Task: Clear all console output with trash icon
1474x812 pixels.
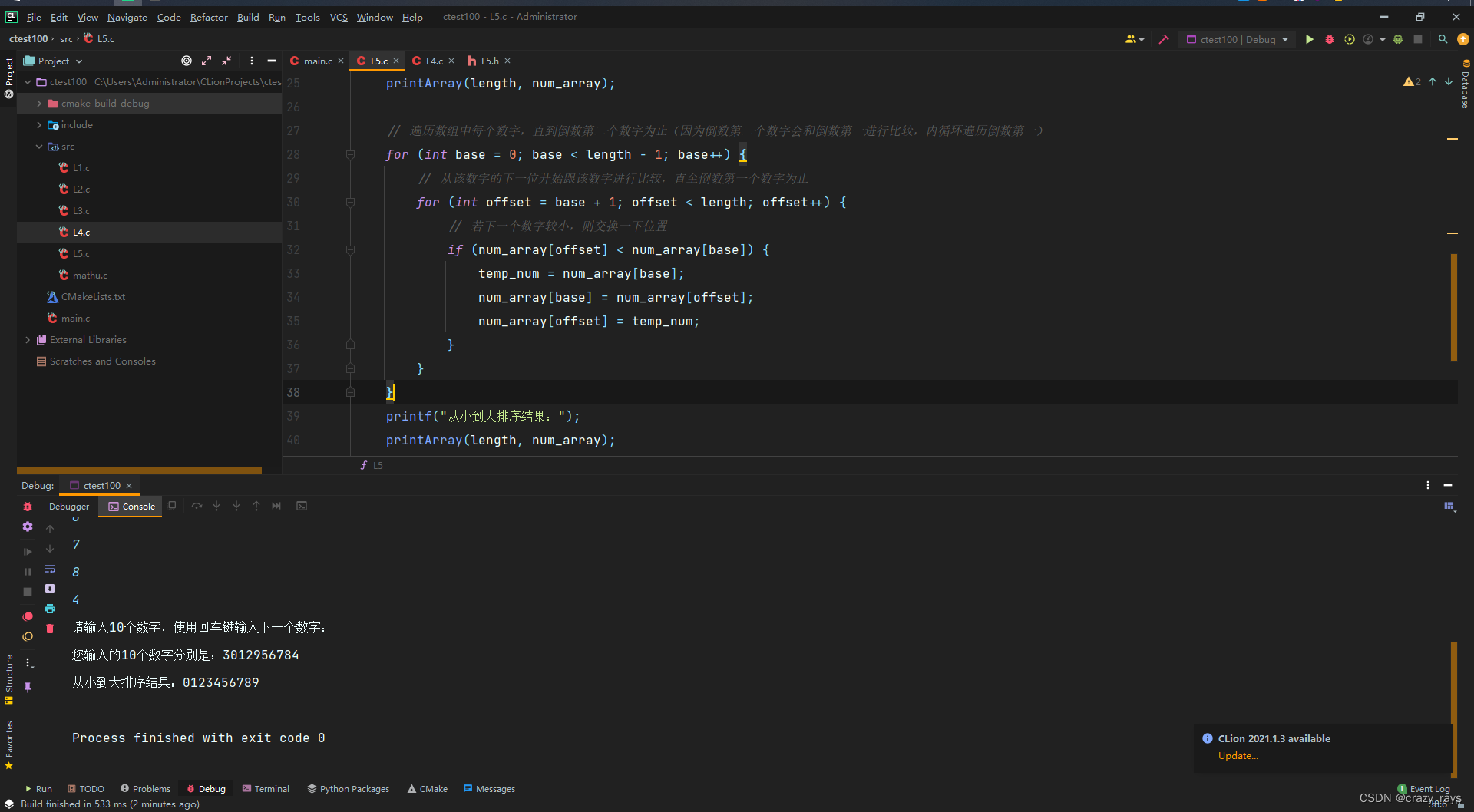Action: click(x=50, y=629)
